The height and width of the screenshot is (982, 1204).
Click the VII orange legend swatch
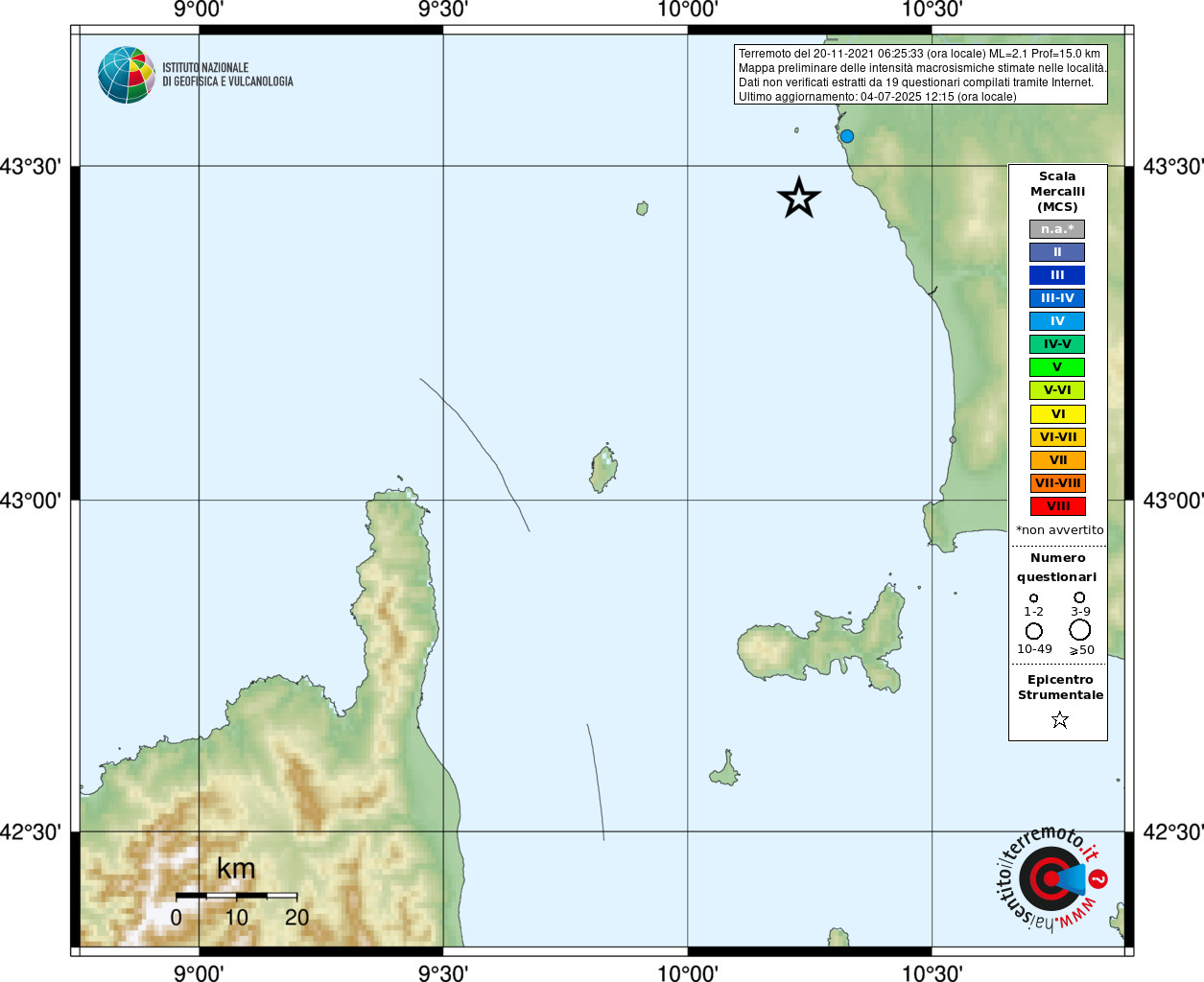[1057, 460]
